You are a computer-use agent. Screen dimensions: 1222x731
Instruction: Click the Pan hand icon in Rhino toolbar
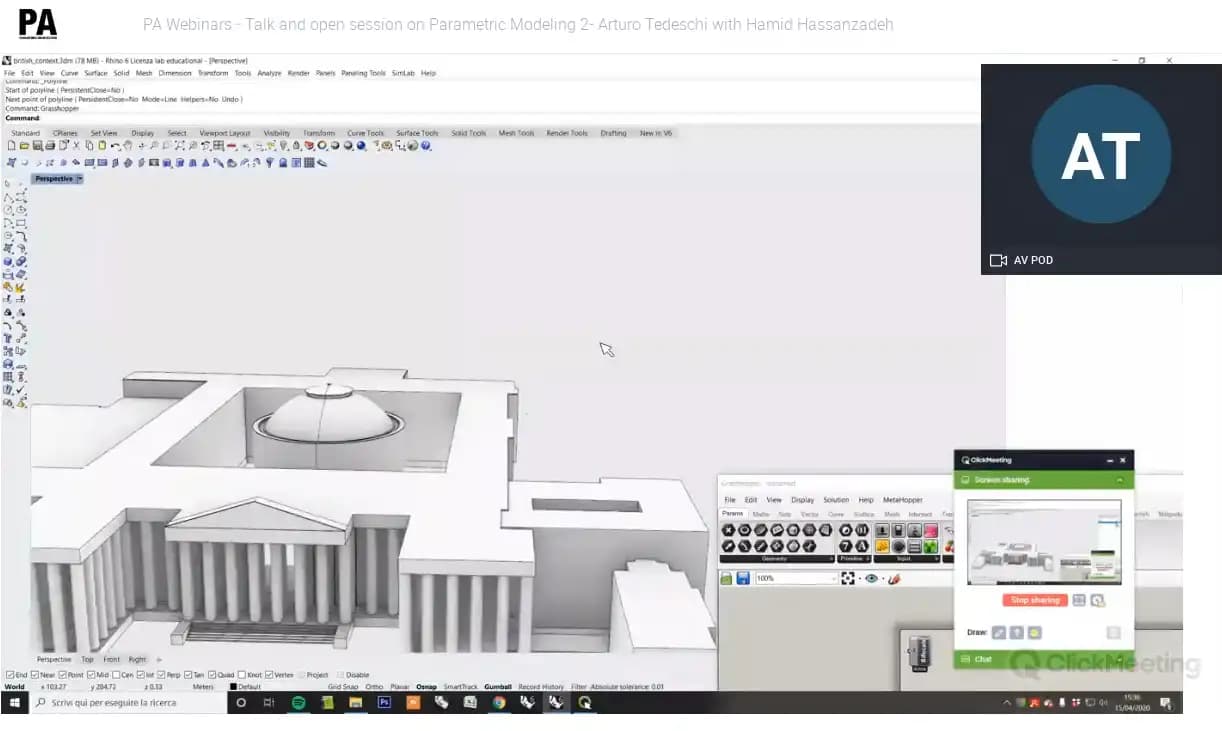[x=126, y=146]
